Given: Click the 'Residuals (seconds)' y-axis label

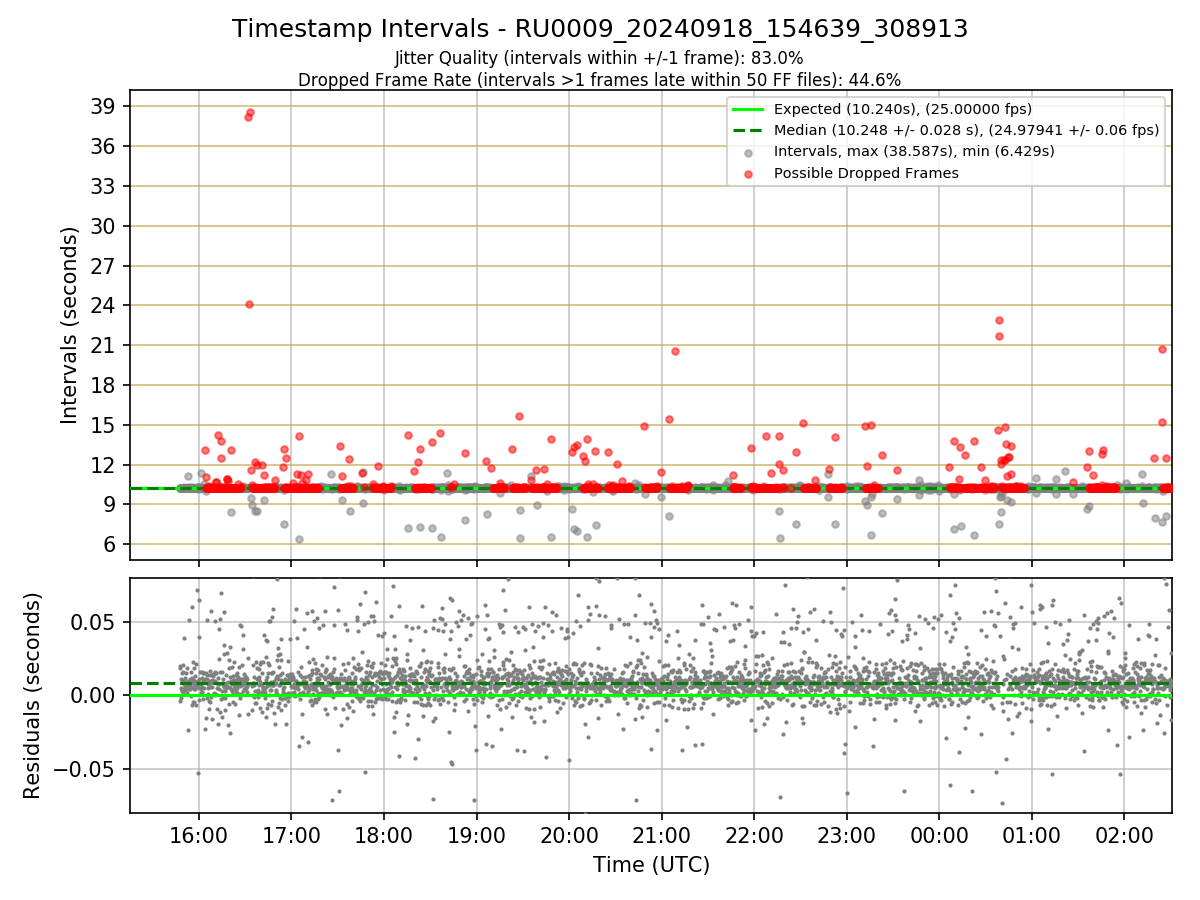Looking at the screenshot, I should [32, 695].
